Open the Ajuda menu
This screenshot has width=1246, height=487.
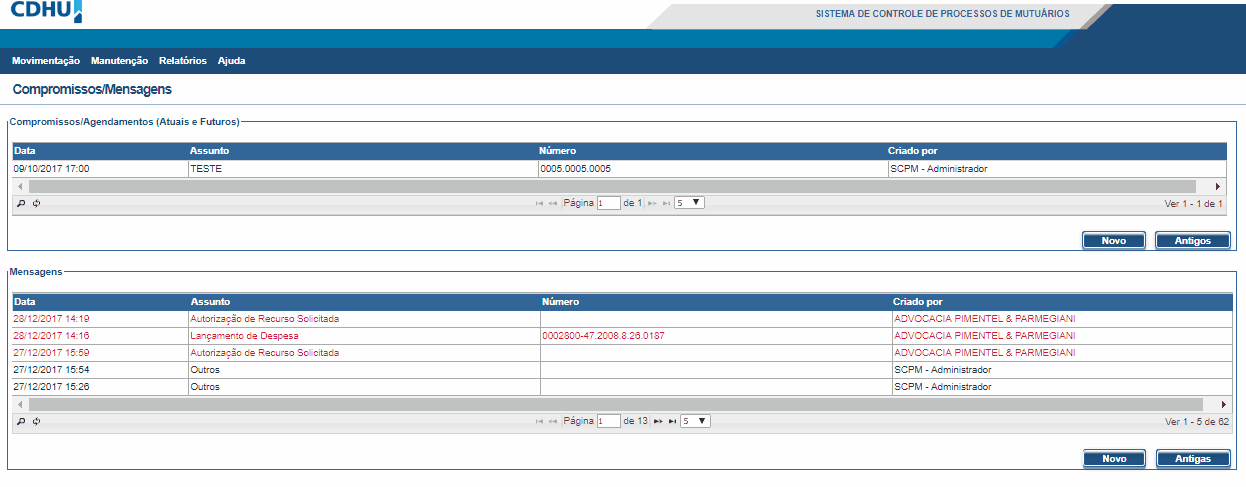(231, 61)
